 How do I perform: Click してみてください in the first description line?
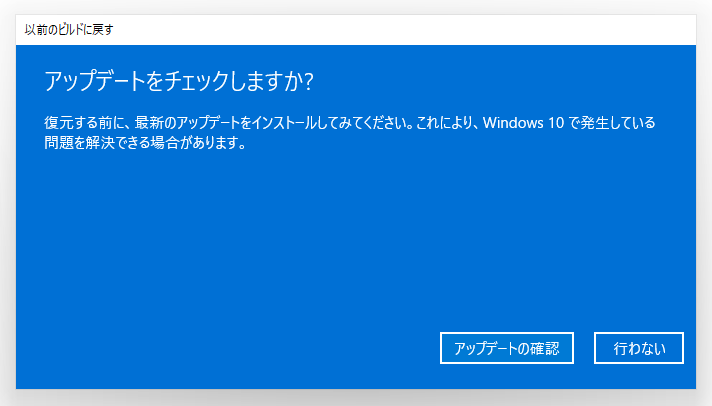(x=355, y=123)
